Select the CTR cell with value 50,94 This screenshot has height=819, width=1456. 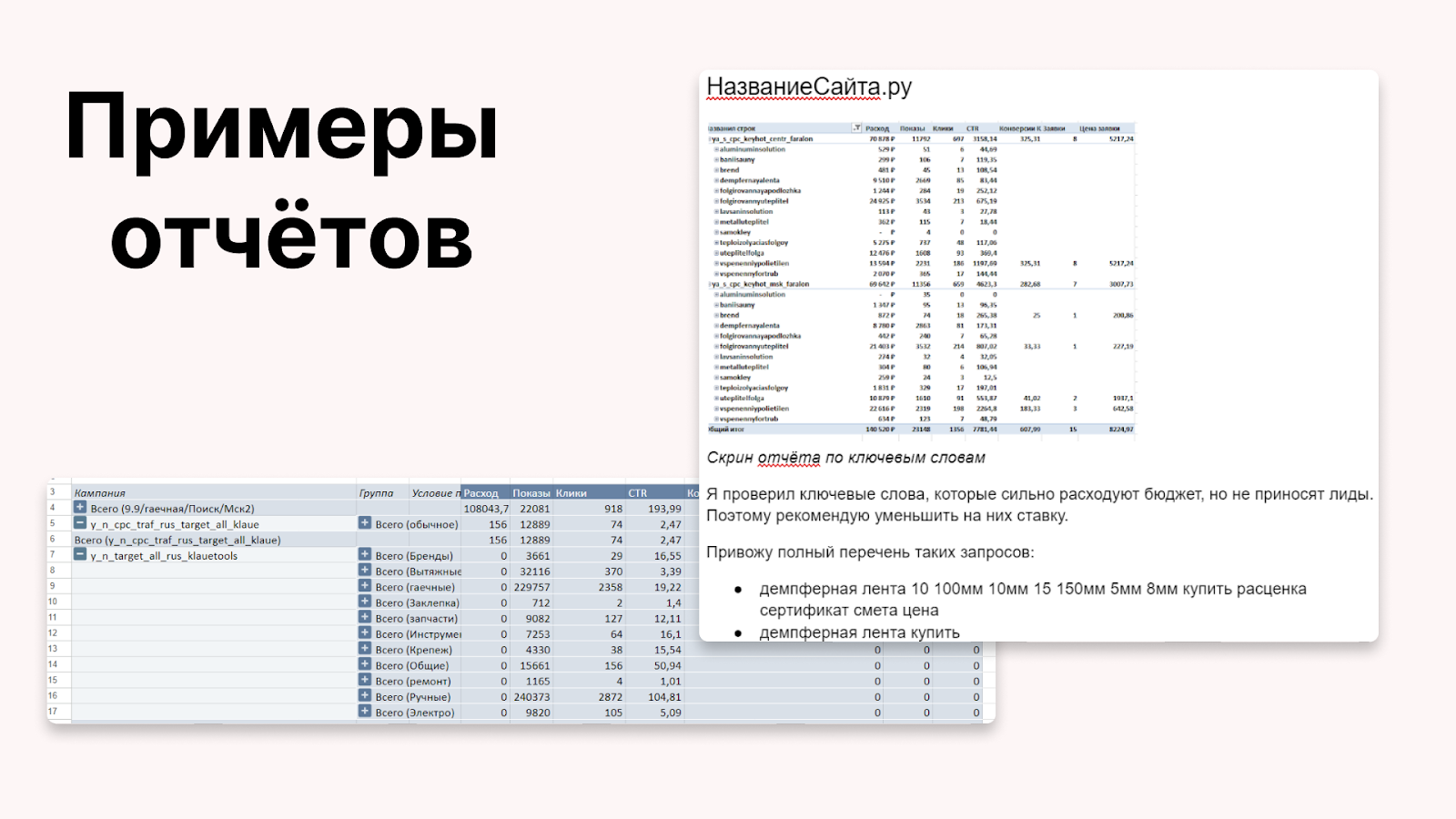pos(655,665)
